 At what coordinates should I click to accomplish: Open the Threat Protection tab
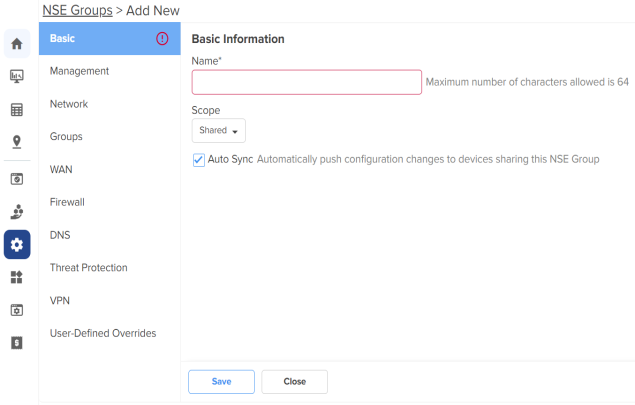(x=89, y=268)
